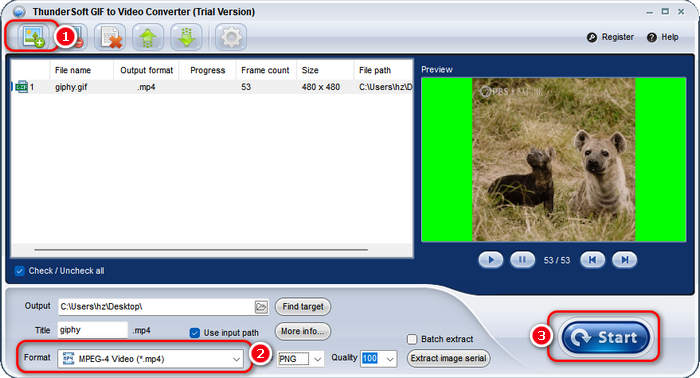The width and height of the screenshot is (700, 378).
Task: Enable the Batch extract checkbox
Action: [412, 339]
